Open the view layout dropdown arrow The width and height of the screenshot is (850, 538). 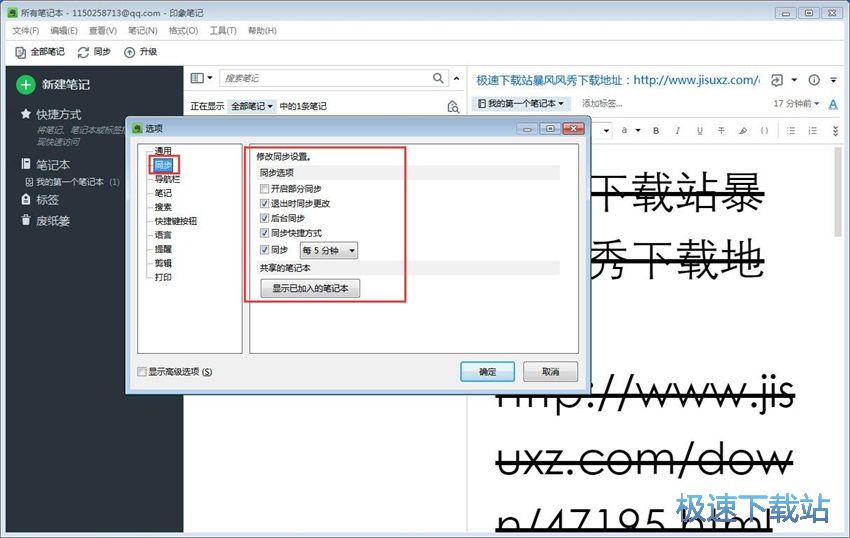[210, 78]
